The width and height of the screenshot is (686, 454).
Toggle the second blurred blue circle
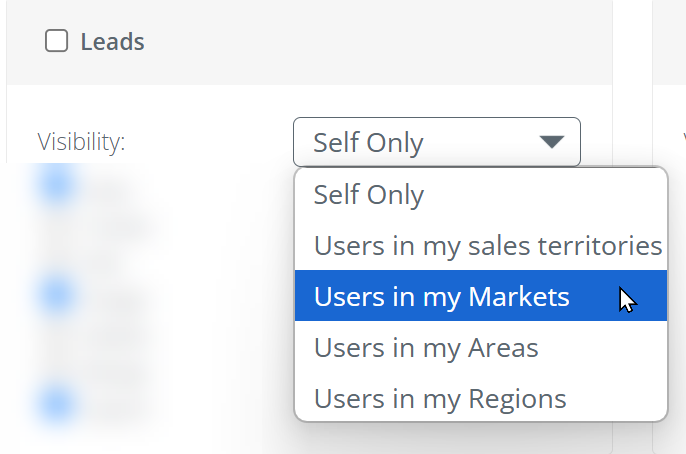coord(56,294)
